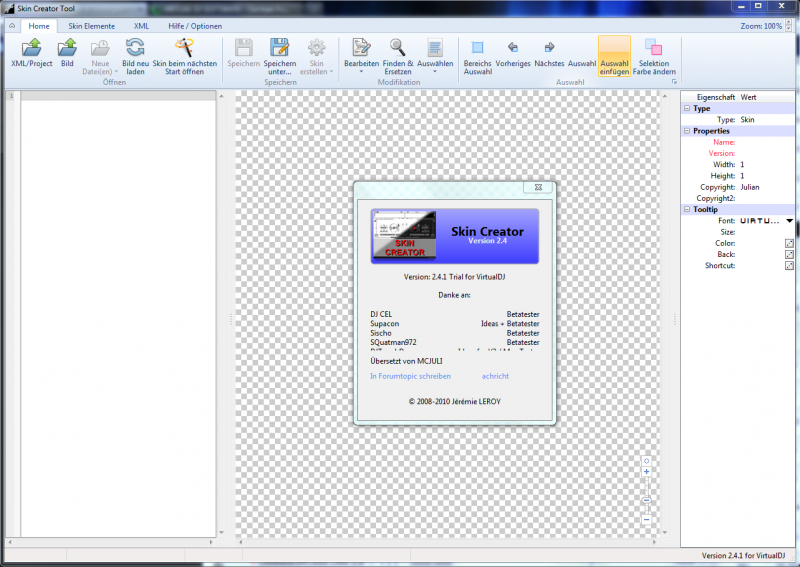
Task: Click the Auswählen document icon
Action: click(435, 48)
